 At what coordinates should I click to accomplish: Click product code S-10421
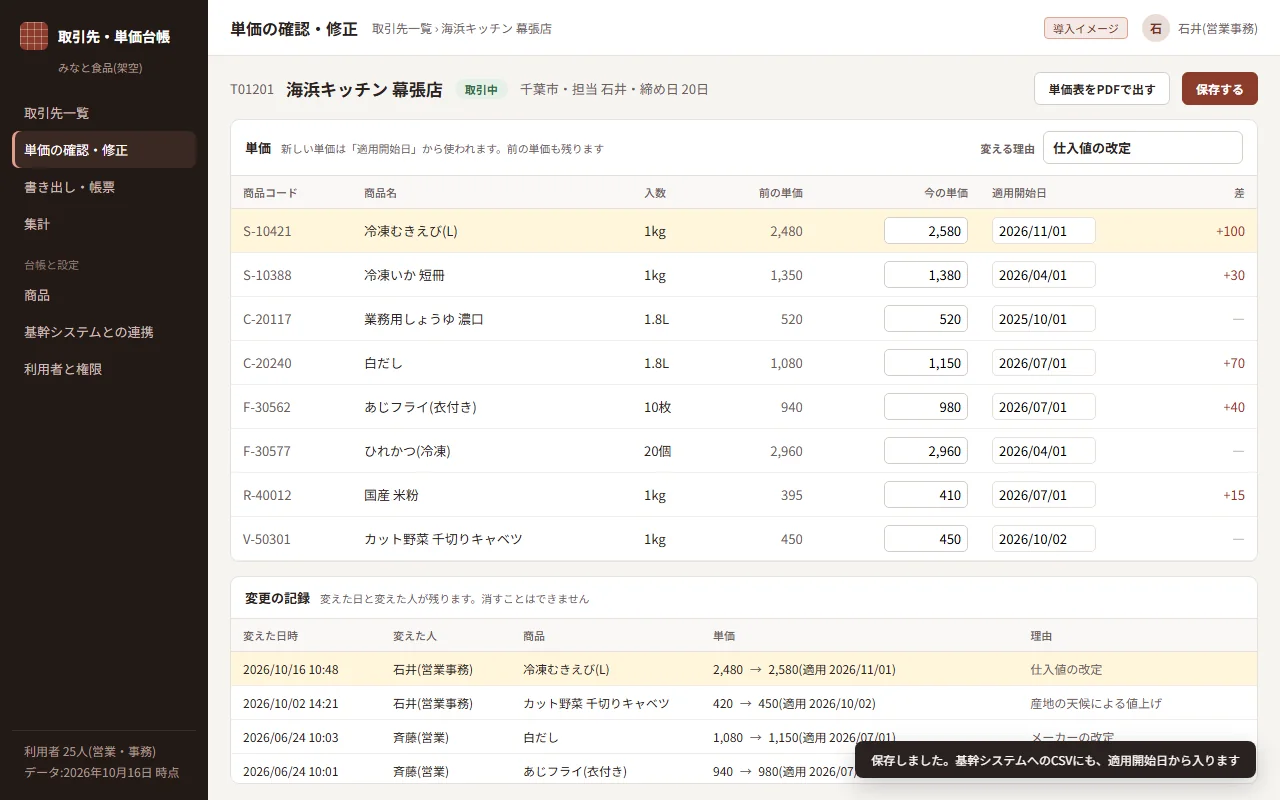pyautogui.click(x=267, y=231)
